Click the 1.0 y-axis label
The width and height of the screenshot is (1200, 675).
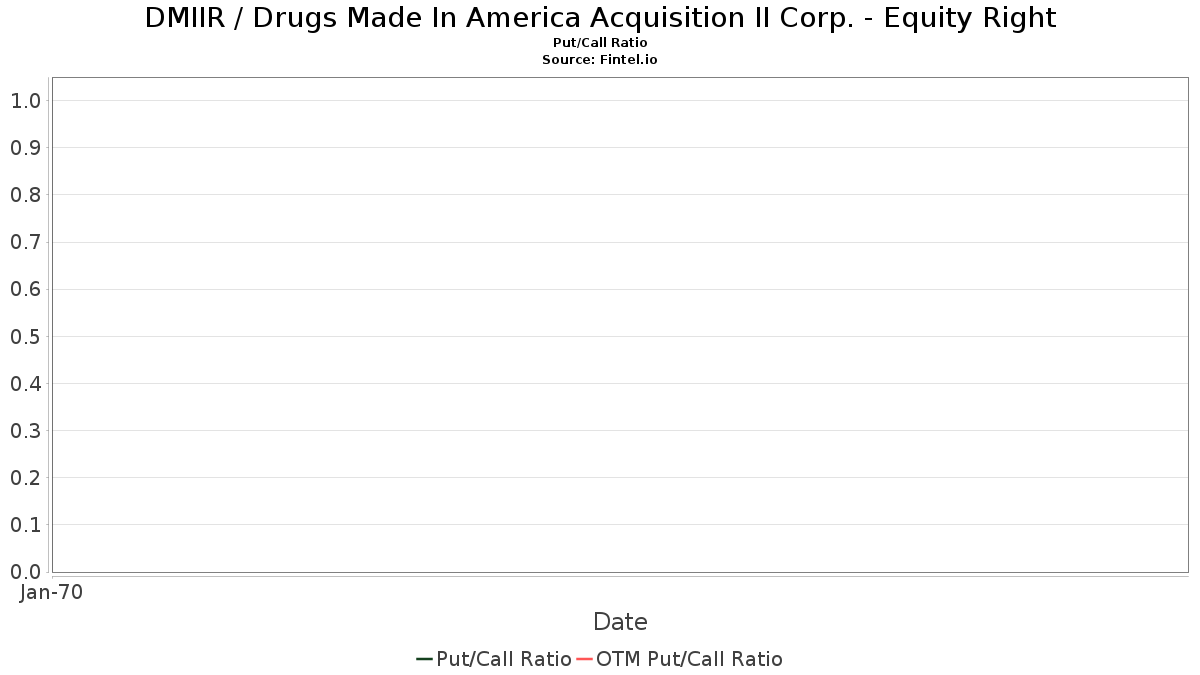25,101
